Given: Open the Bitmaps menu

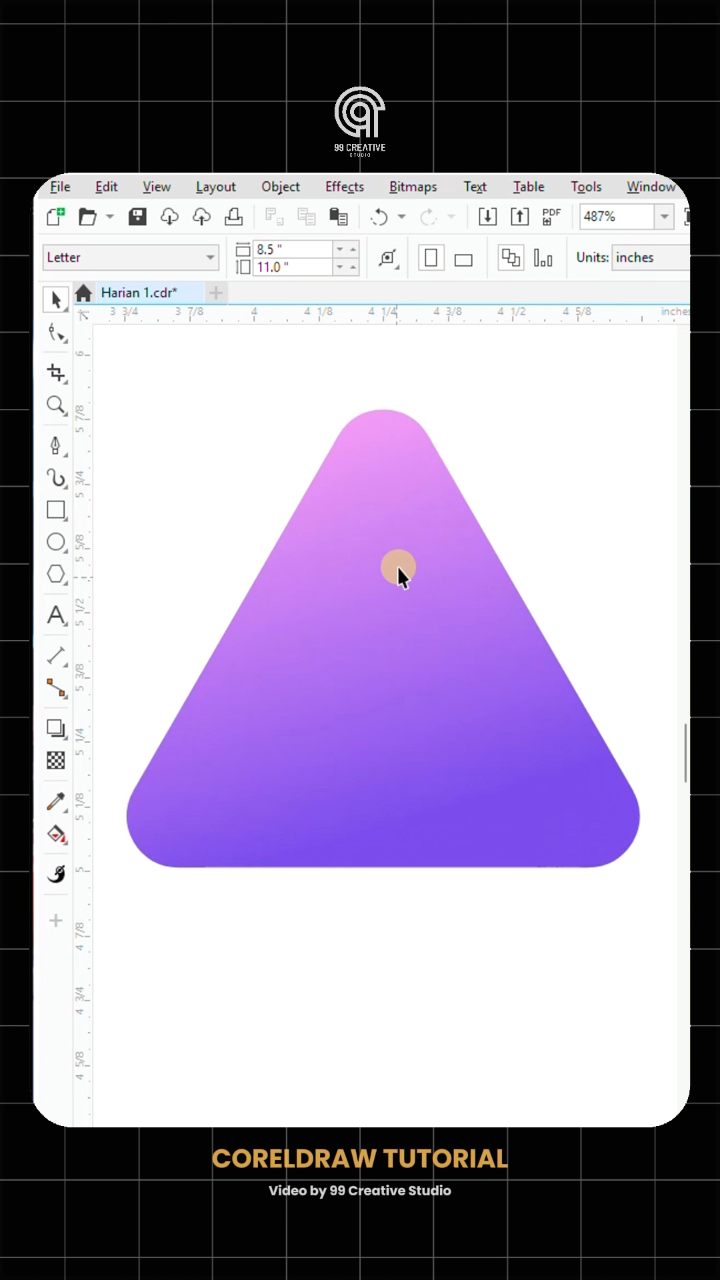Looking at the screenshot, I should coord(413,186).
